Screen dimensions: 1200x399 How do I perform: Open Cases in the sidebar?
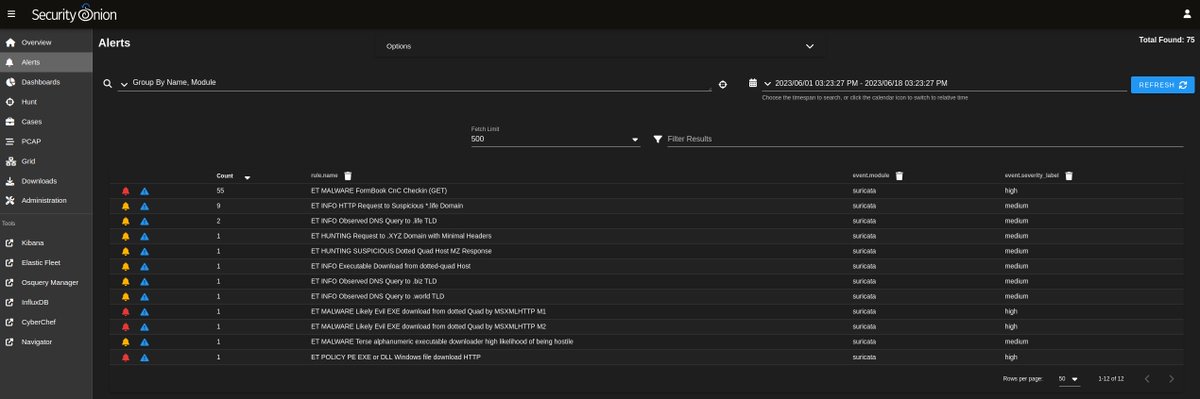pyautogui.click(x=46, y=121)
